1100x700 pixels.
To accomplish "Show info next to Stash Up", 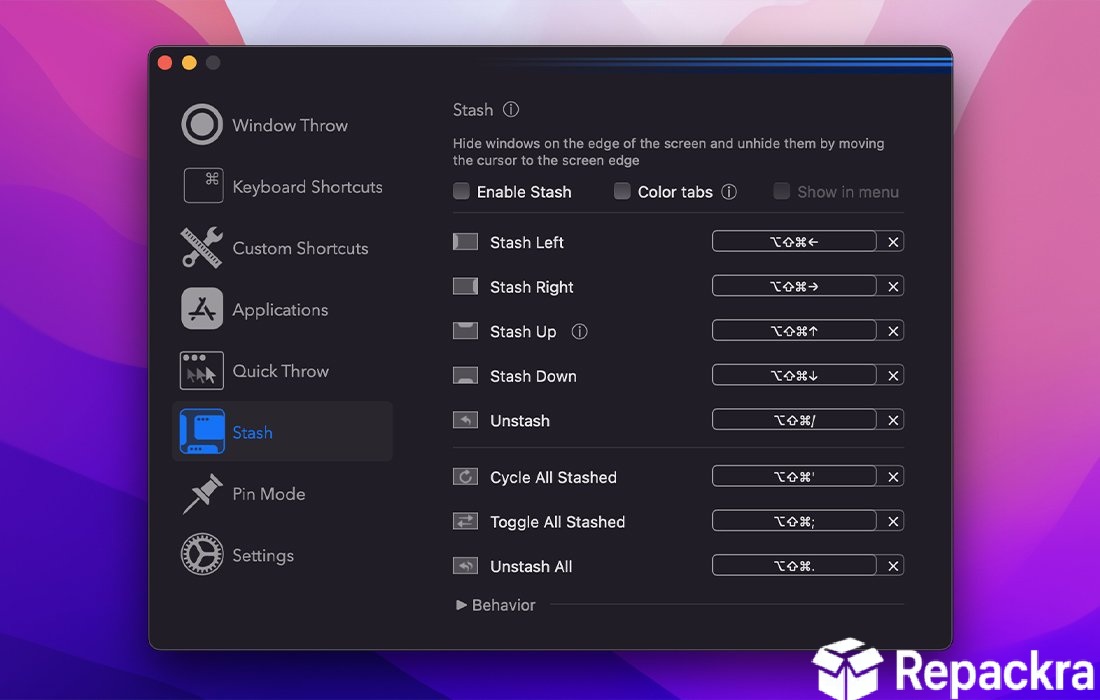I will [x=579, y=331].
